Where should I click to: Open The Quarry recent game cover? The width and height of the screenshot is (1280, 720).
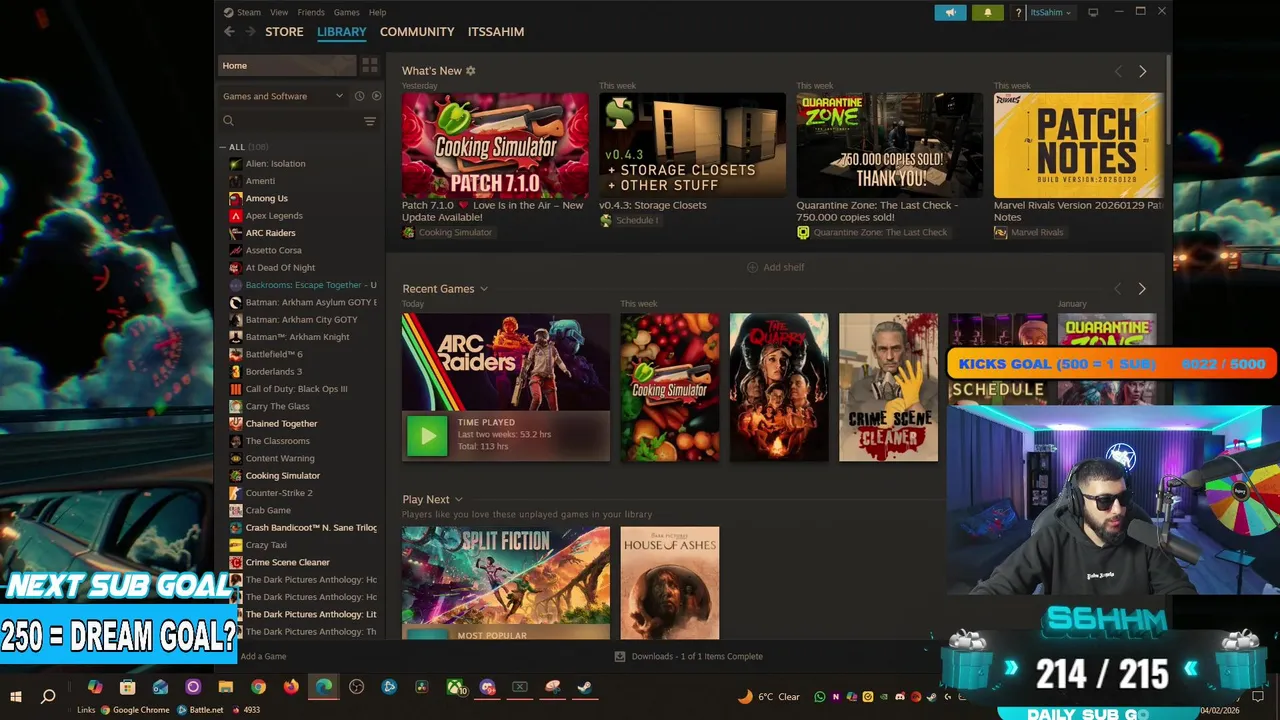779,388
